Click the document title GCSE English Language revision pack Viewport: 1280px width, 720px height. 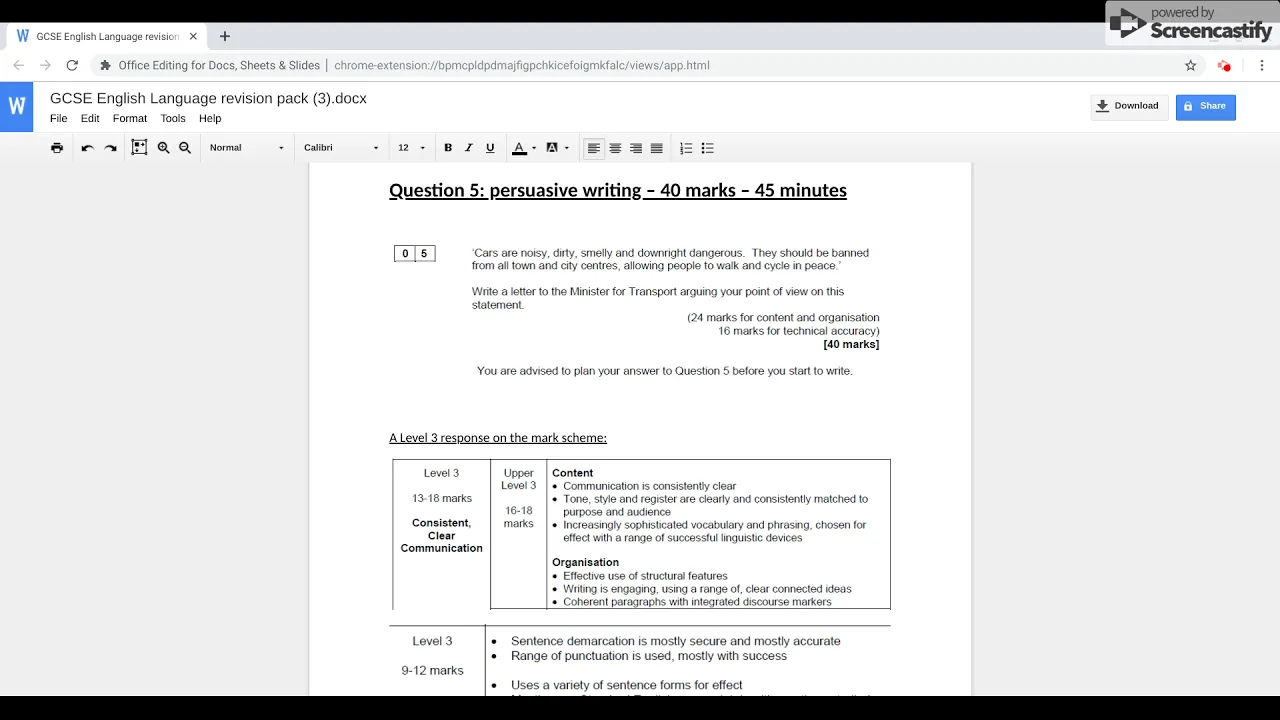[208, 98]
